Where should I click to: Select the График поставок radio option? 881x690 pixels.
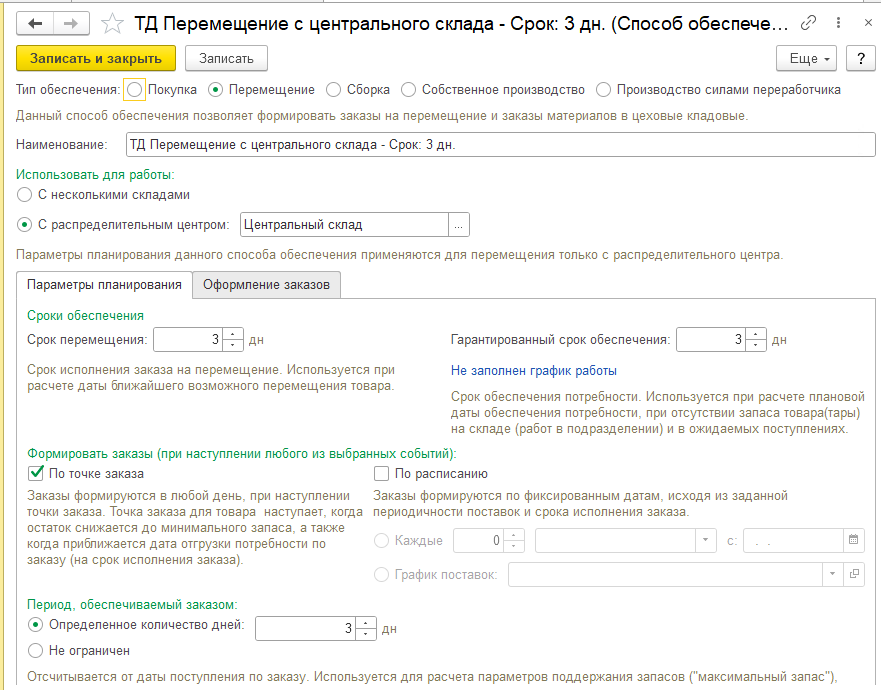point(382,575)
